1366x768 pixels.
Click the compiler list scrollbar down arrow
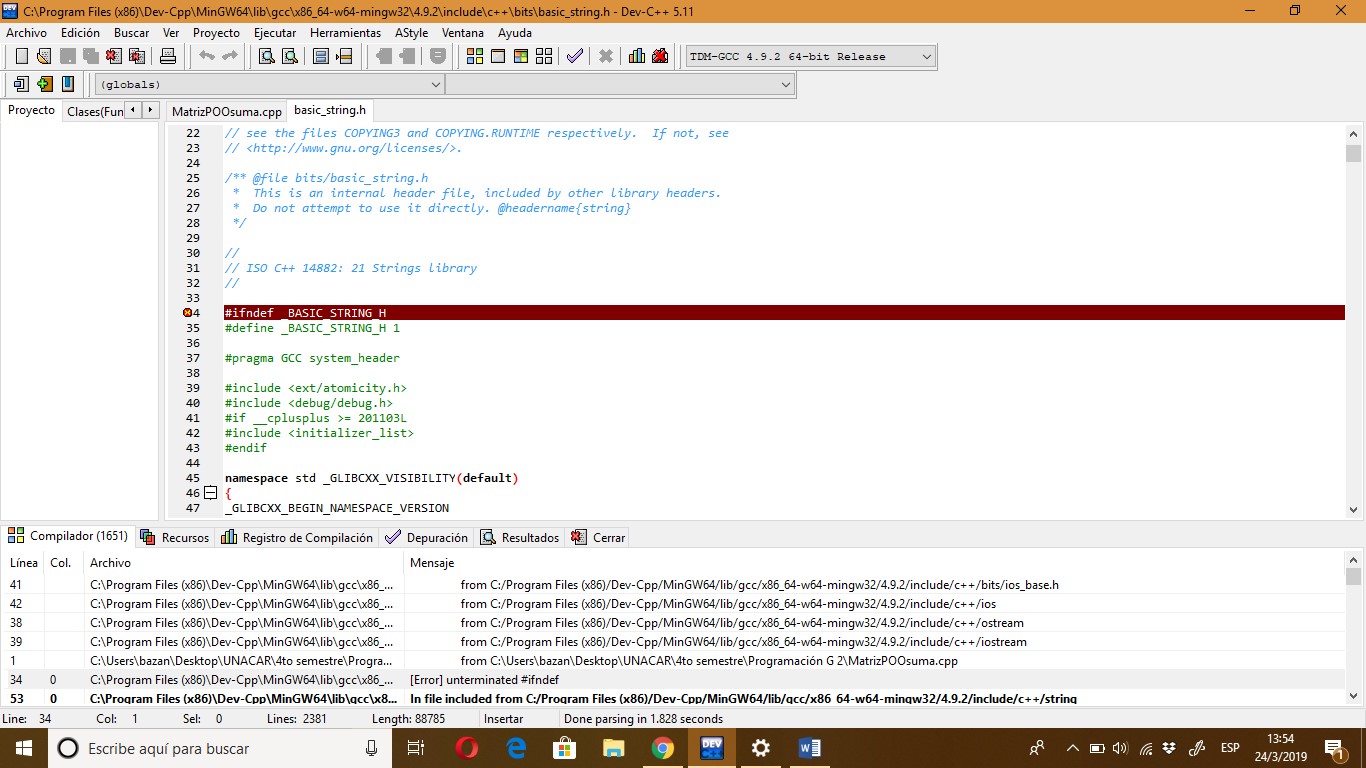pyautogui.click(x=1353, y=697)
